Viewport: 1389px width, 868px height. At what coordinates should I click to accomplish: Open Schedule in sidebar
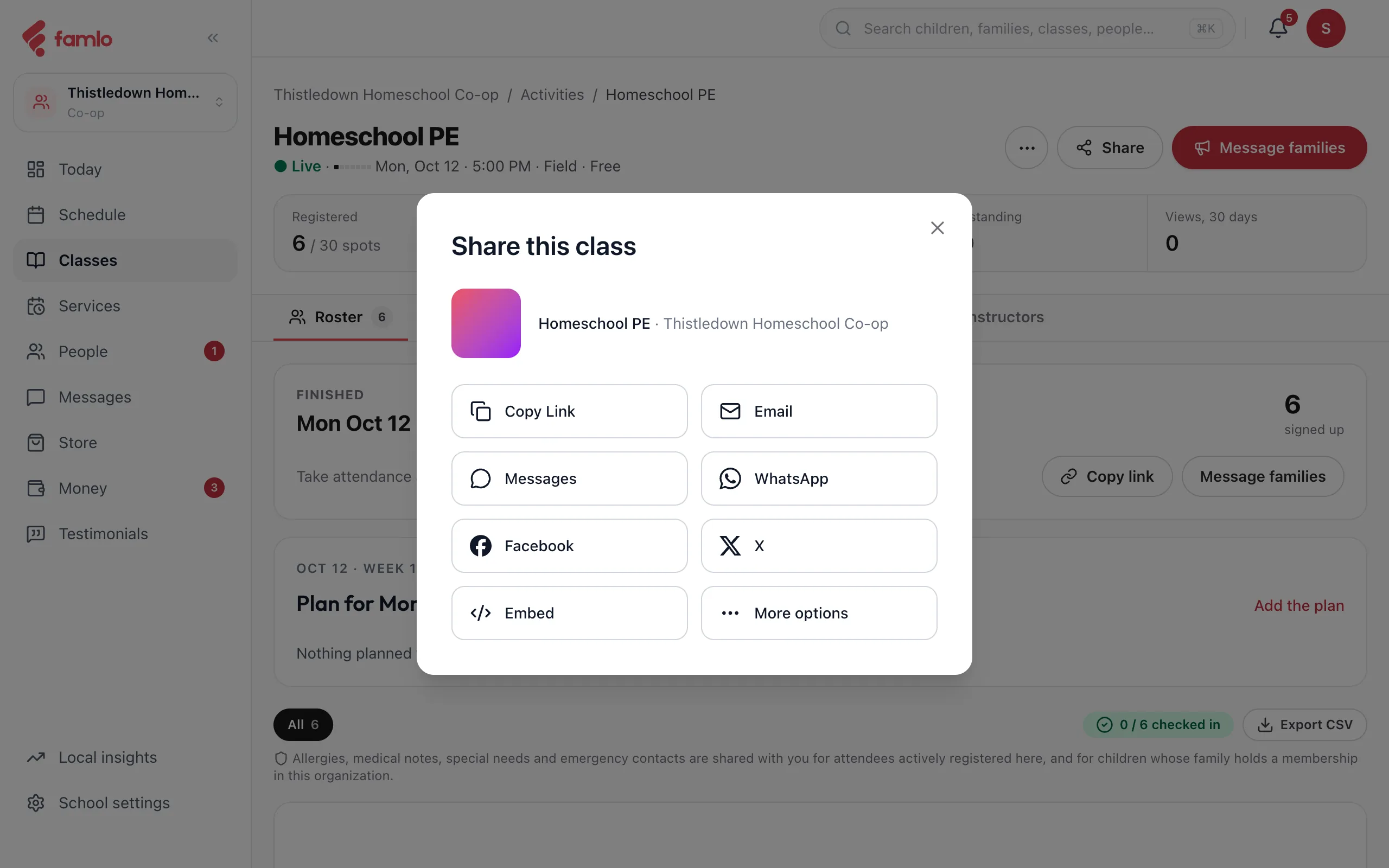click(125, 215)
